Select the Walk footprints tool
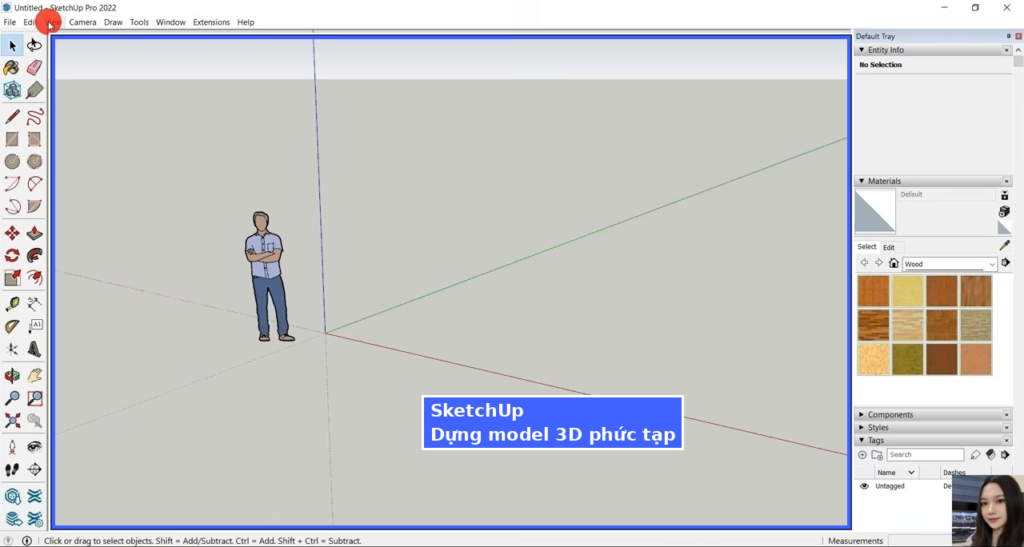Screen dimensions: 1024x547 [12, 469]
